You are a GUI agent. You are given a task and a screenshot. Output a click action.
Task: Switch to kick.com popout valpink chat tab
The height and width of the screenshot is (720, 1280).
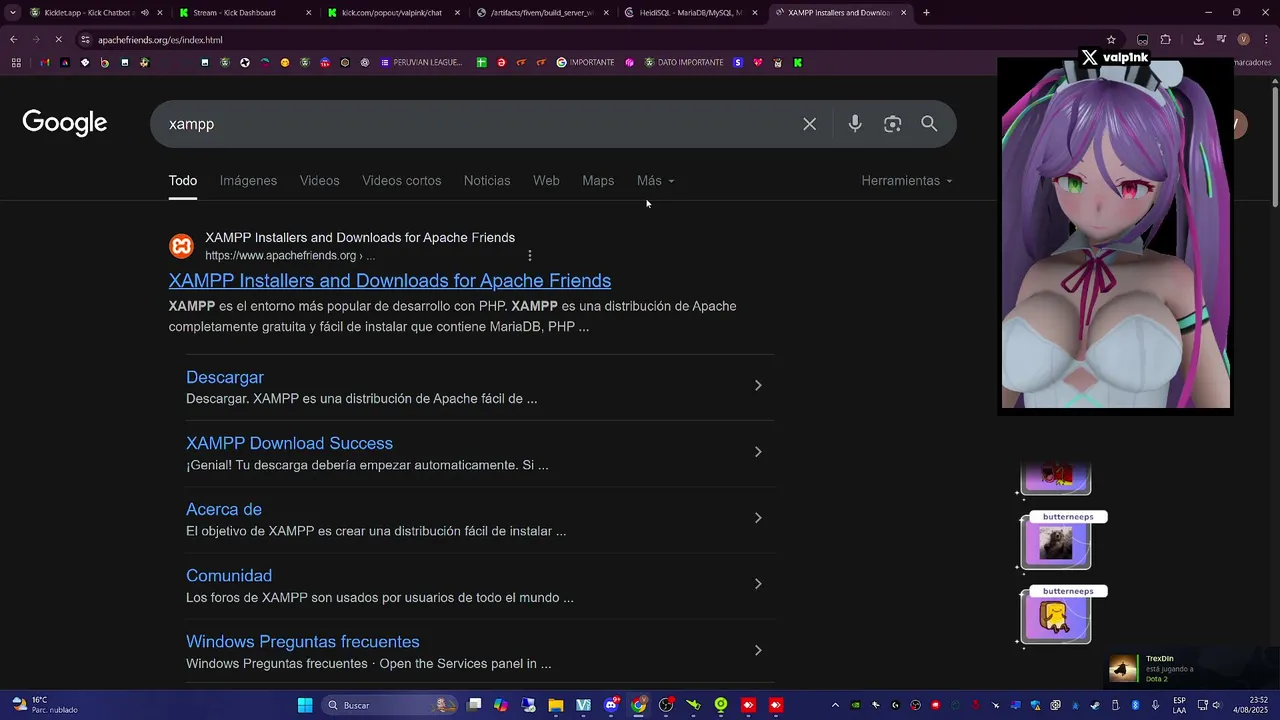click(392, 13)
